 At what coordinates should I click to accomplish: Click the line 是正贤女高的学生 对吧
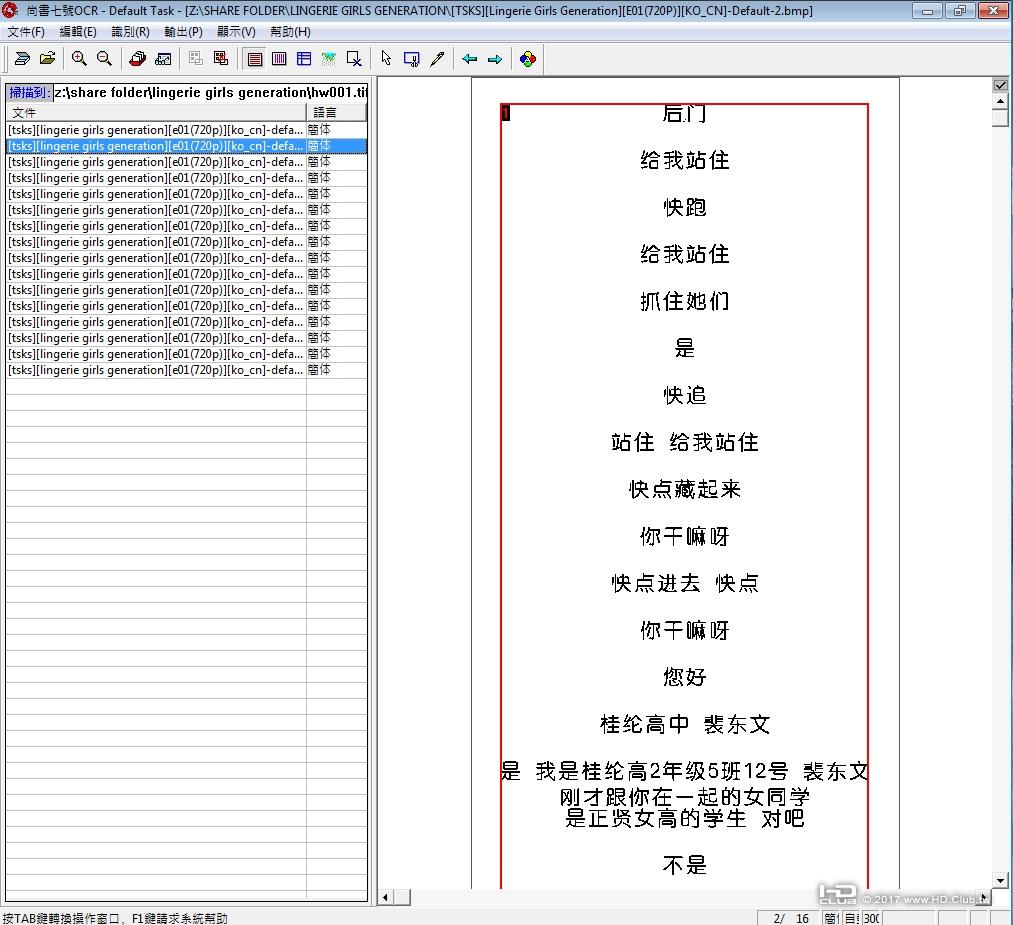tap(684, 818)
